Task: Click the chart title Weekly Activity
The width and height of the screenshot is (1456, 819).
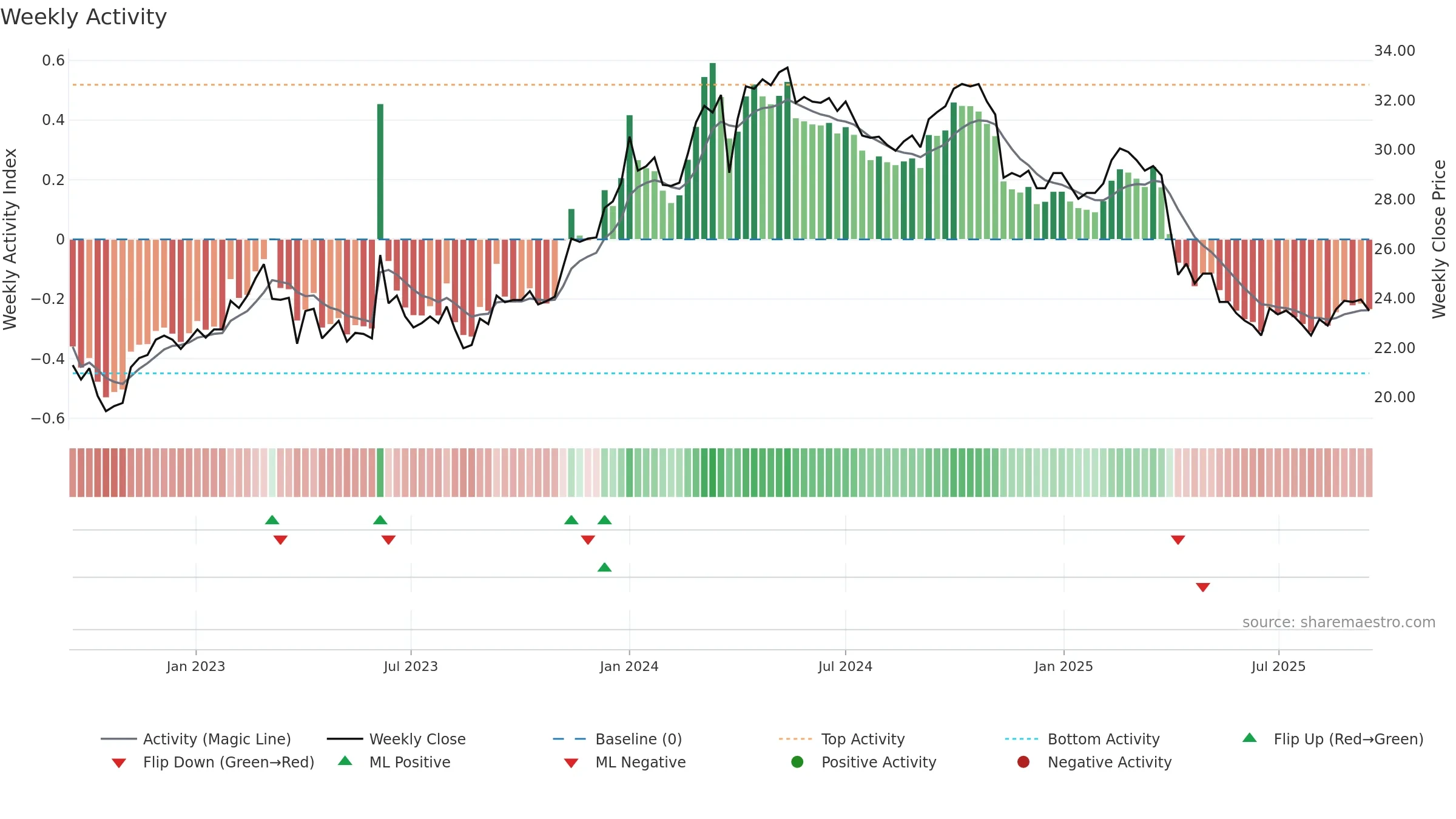Action: (x=84, y=17)
